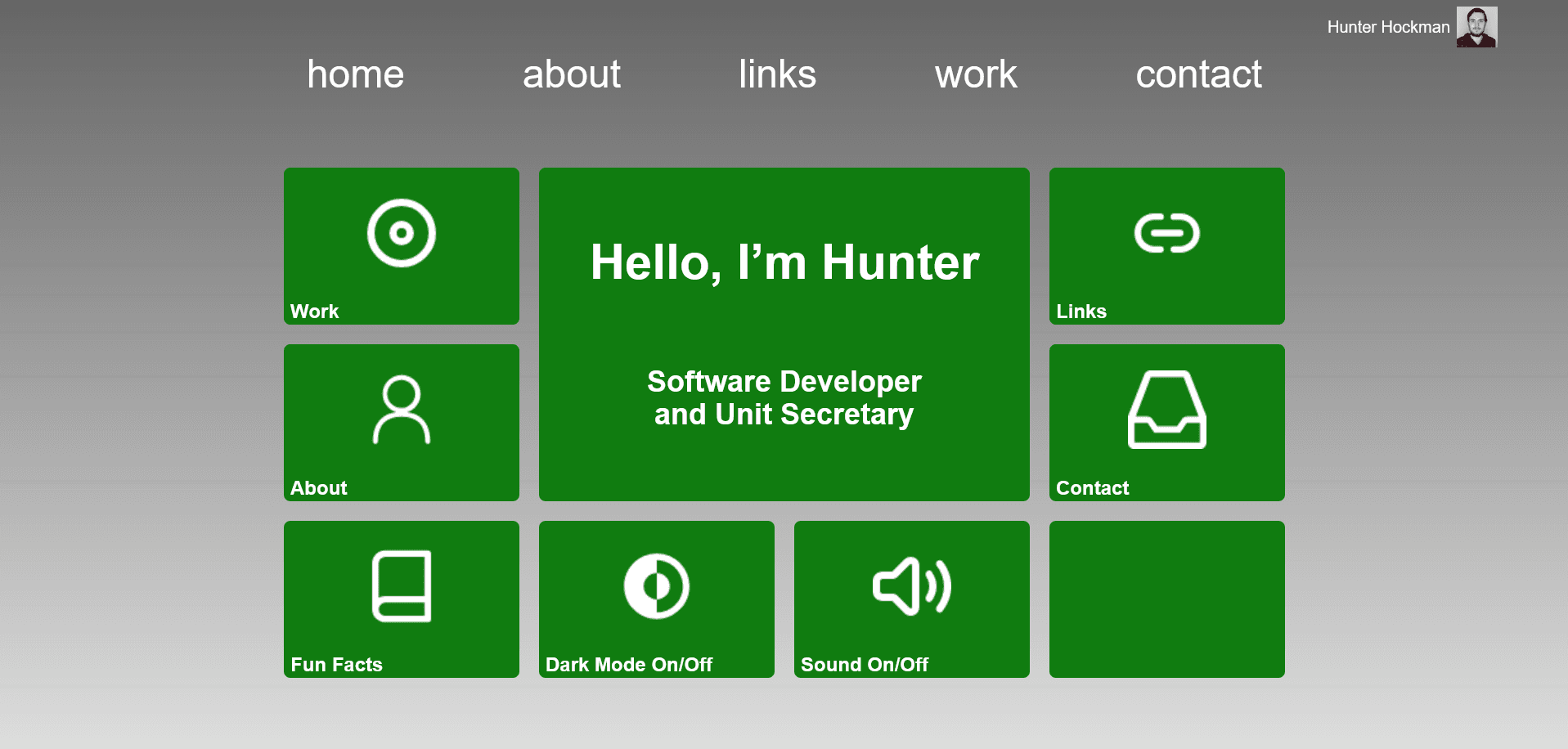Click the 'About' tile label

(319, 488)
